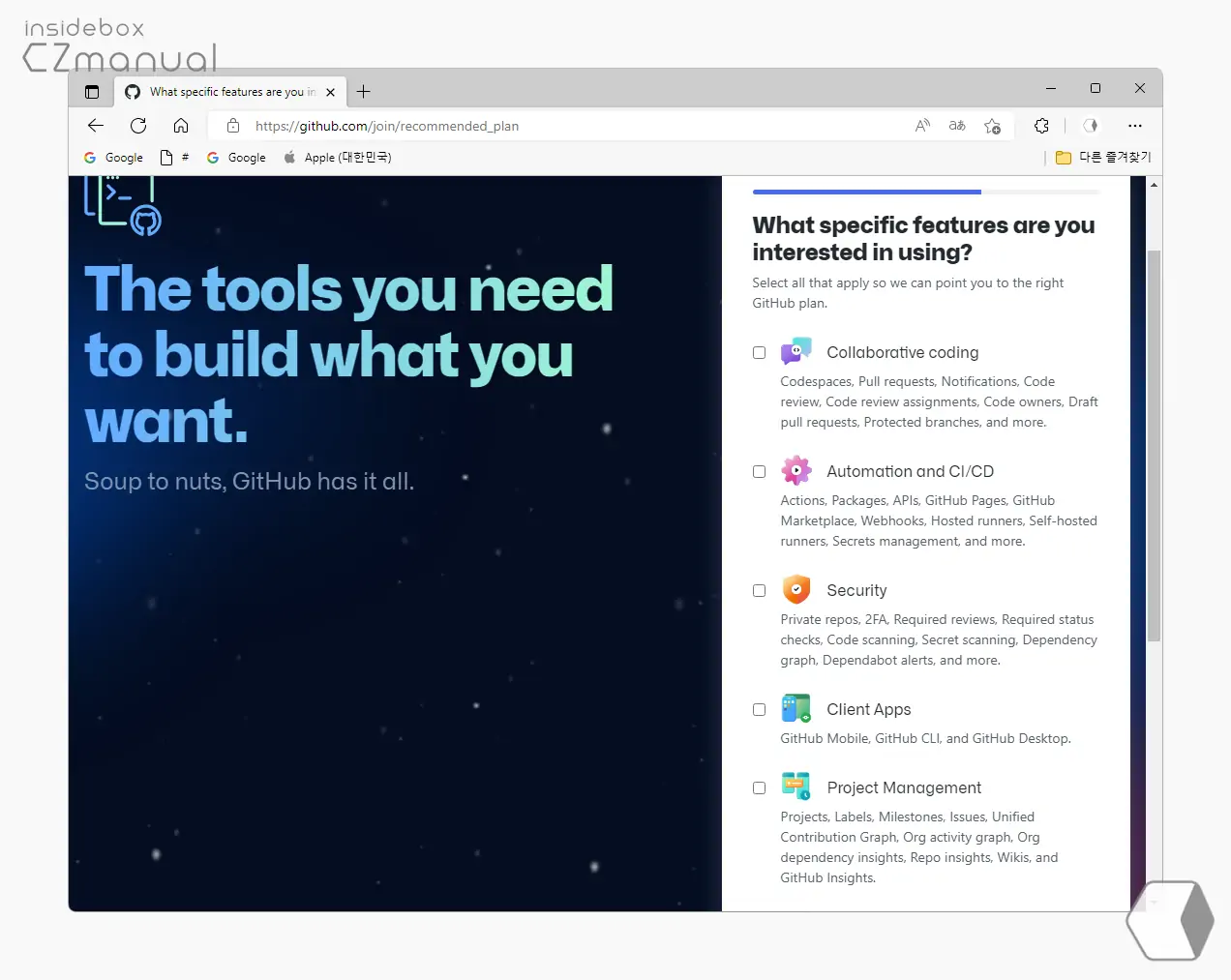View site information lock icon
1231x980 pixels.
(233, 126)
